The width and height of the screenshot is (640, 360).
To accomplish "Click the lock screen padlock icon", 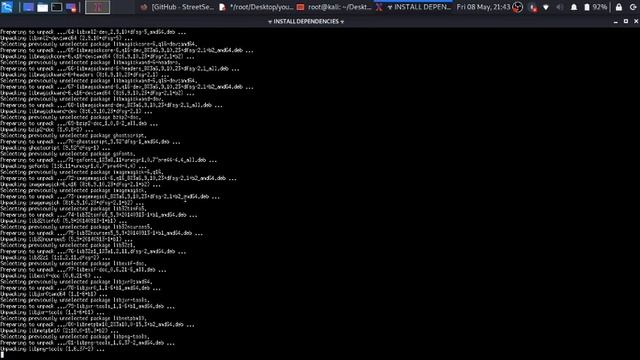I will [619, 7].
